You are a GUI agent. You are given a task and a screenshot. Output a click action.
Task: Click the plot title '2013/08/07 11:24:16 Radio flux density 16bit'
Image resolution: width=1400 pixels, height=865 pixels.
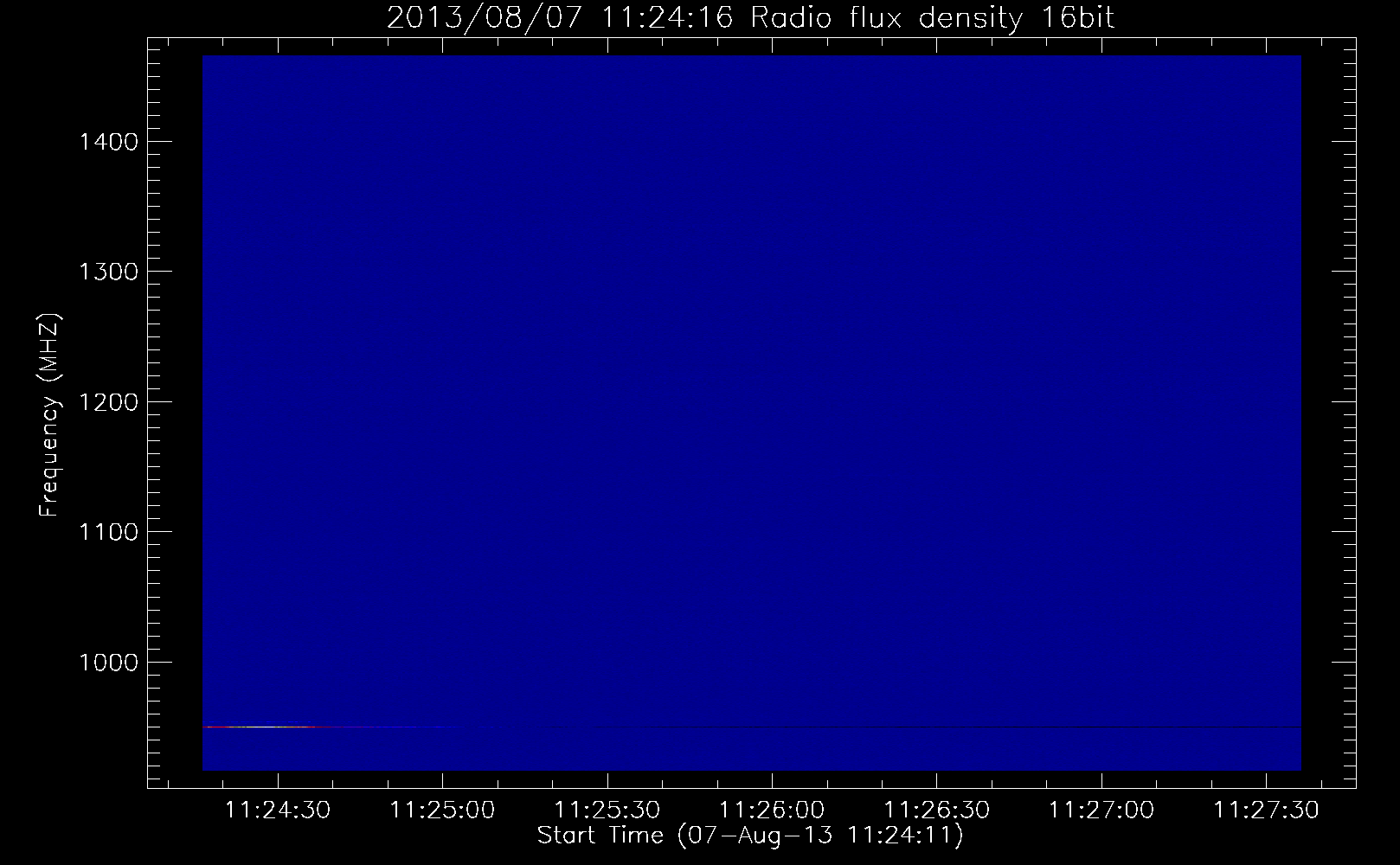pyautogui.click(x=750, y=18)
